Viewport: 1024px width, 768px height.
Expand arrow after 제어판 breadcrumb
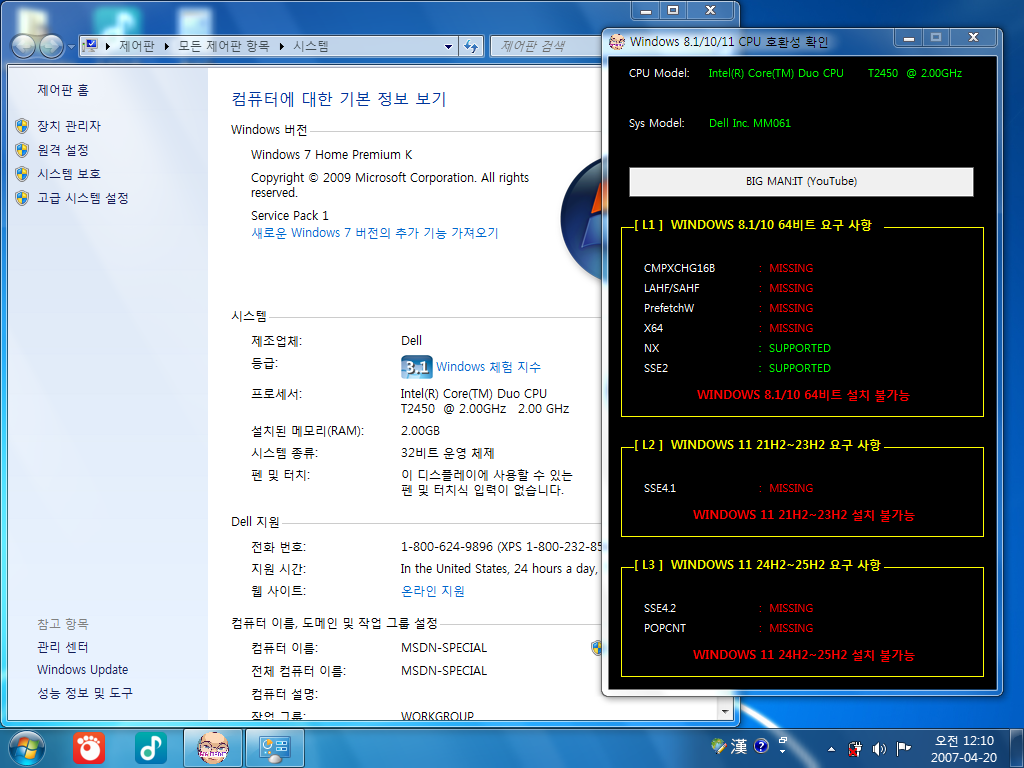(167, 46)
